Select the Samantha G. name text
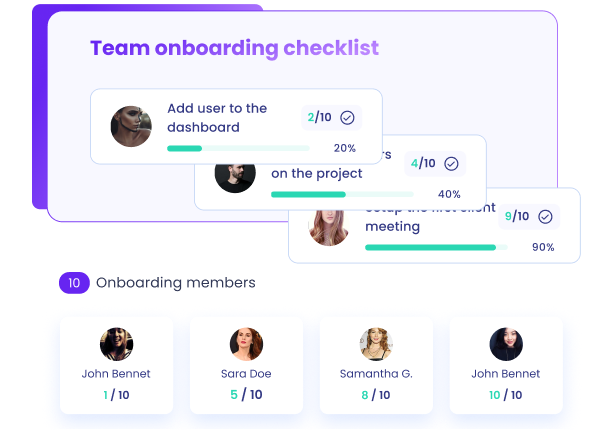 tap(376, 374)
